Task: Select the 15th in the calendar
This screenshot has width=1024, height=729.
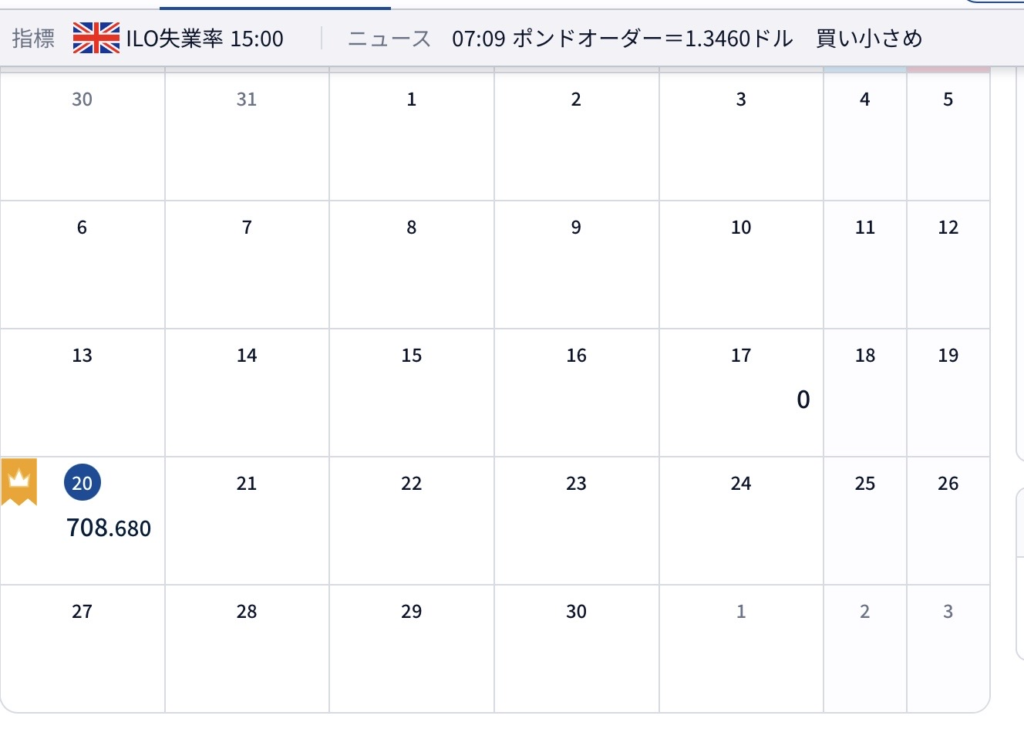Action: tap(411, 391)
